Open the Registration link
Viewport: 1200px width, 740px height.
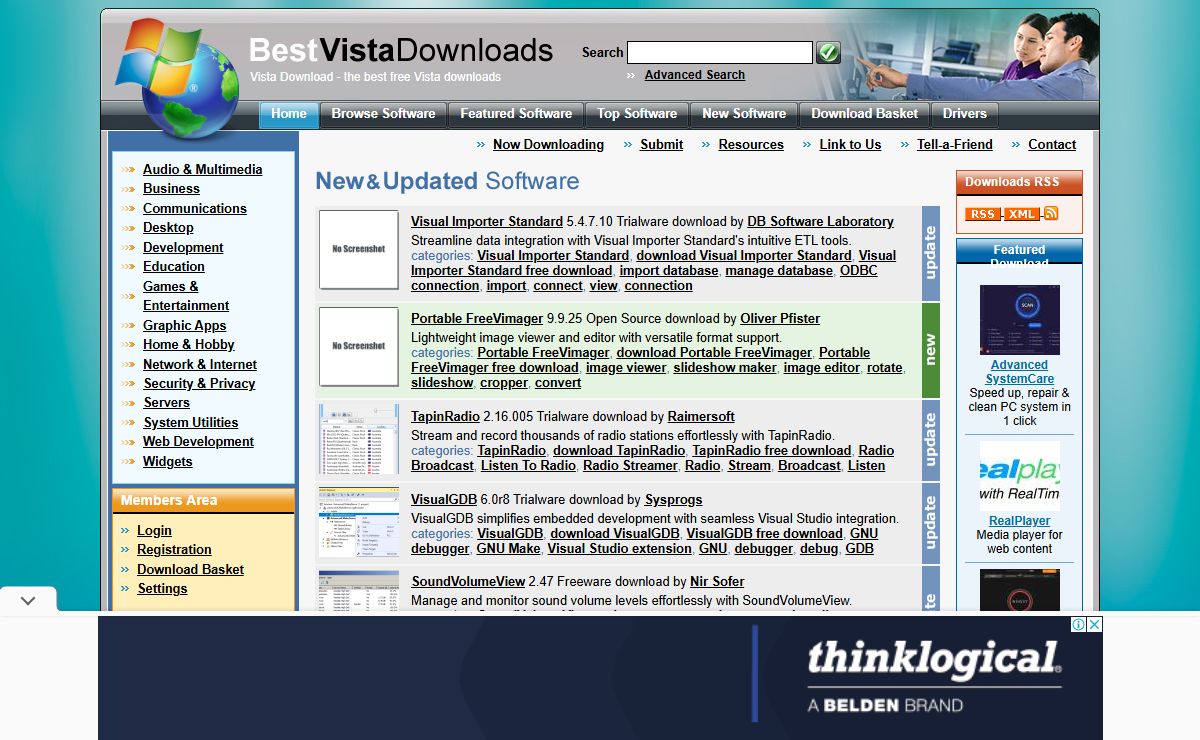tap(174, 550)
